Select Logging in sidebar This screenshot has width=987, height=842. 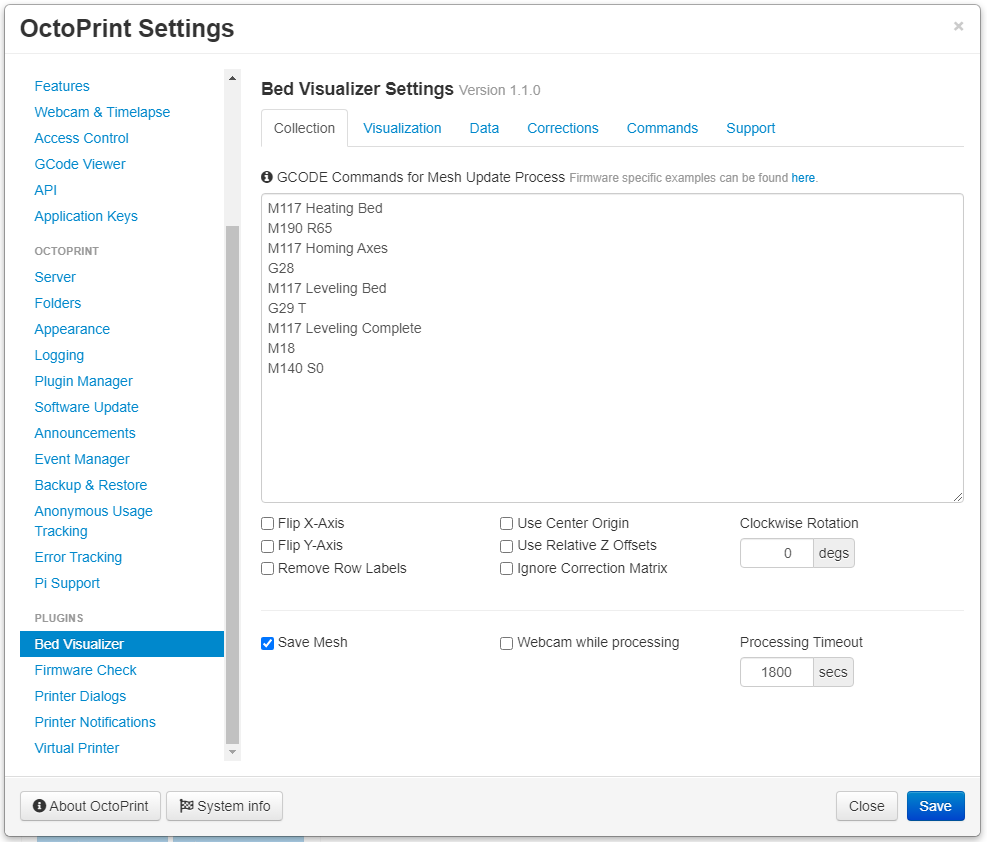(x=59, y=355)
